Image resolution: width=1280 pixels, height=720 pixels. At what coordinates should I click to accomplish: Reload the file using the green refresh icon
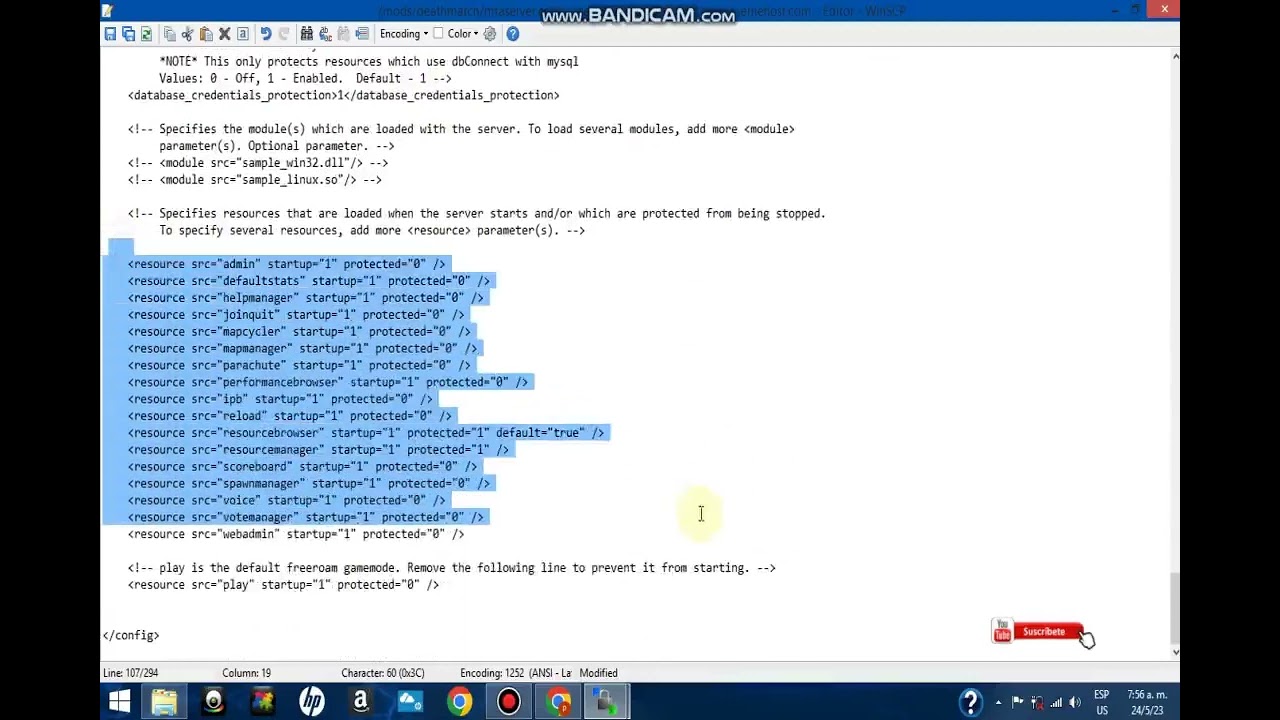[x=146, y=34]
